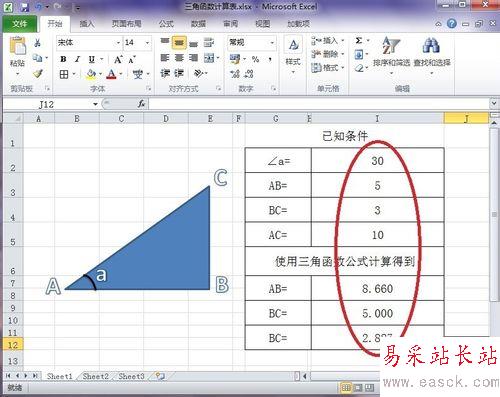Screen dimensions: 500x397
Task: Open the font name dropdown
Action: 118,43
